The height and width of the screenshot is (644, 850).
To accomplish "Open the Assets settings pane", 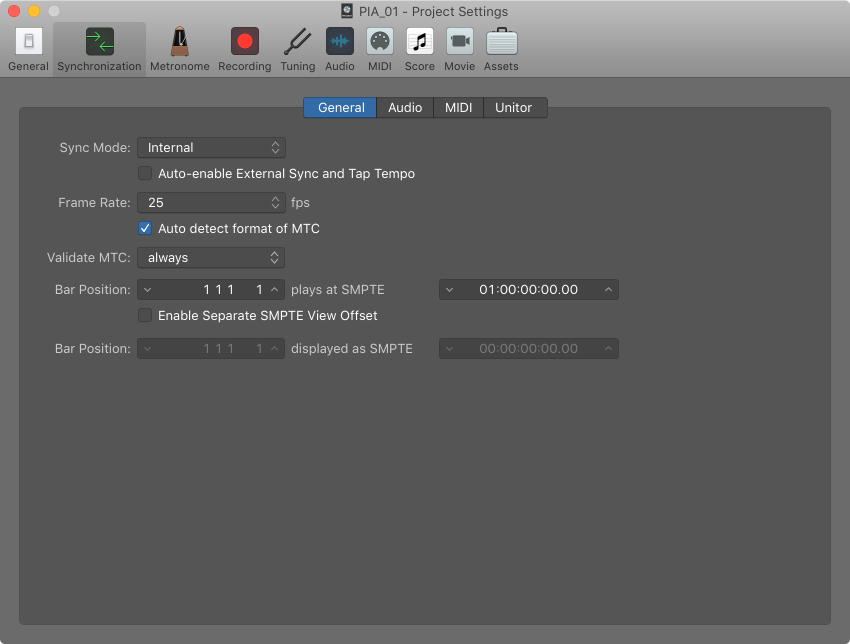I will [x=501, y=49].
